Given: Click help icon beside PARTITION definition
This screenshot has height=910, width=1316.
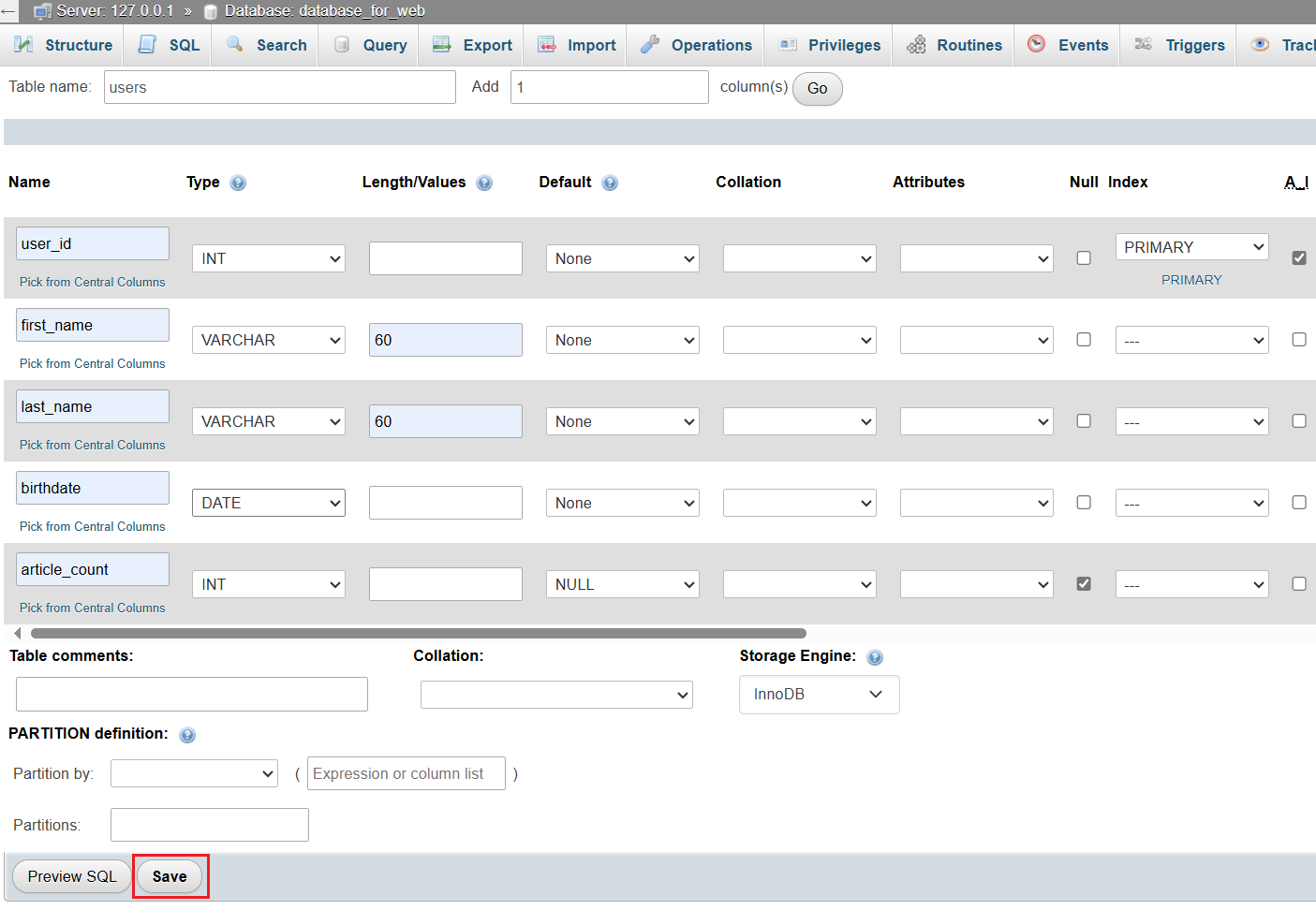Looking at the screenshot, I should pos(187,735).
